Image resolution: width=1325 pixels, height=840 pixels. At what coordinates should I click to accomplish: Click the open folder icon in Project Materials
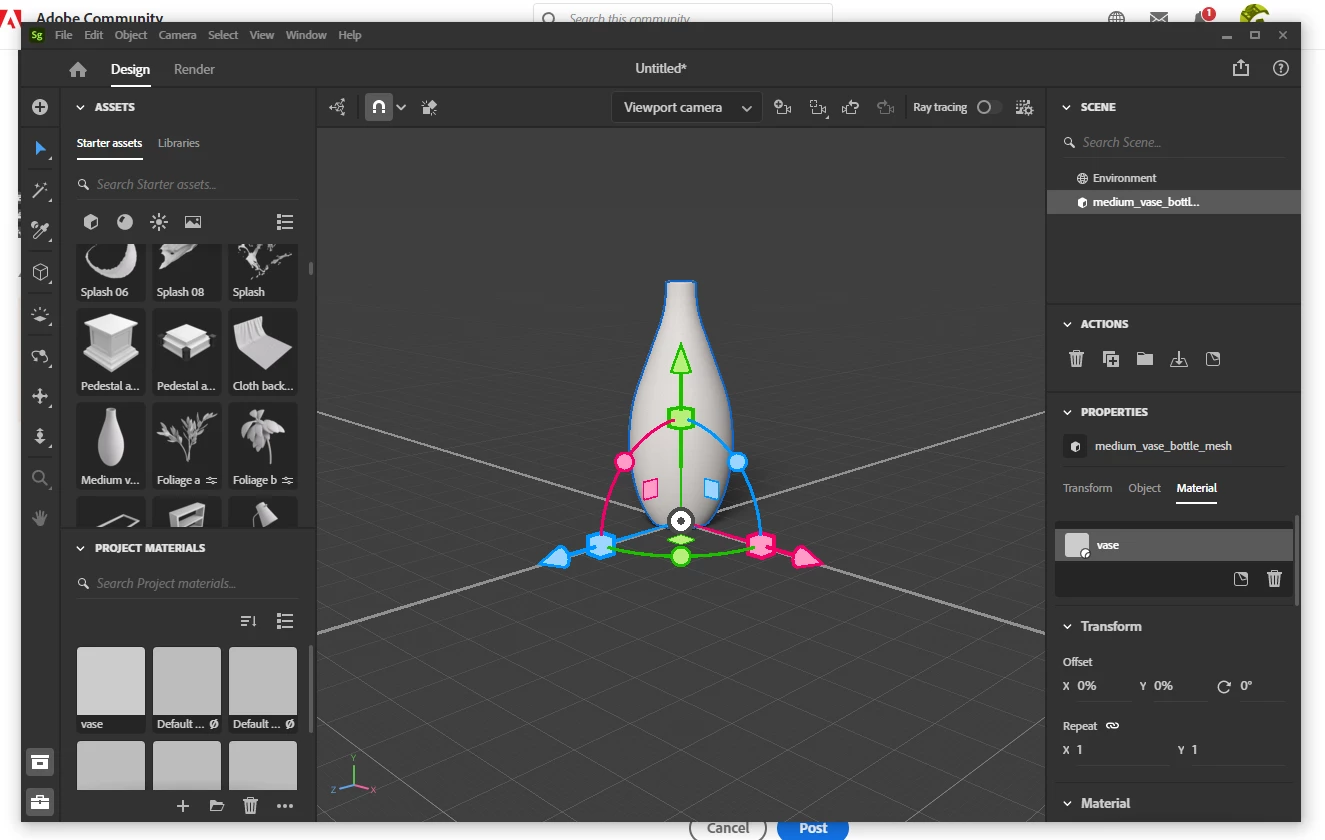tap(217, 806)
